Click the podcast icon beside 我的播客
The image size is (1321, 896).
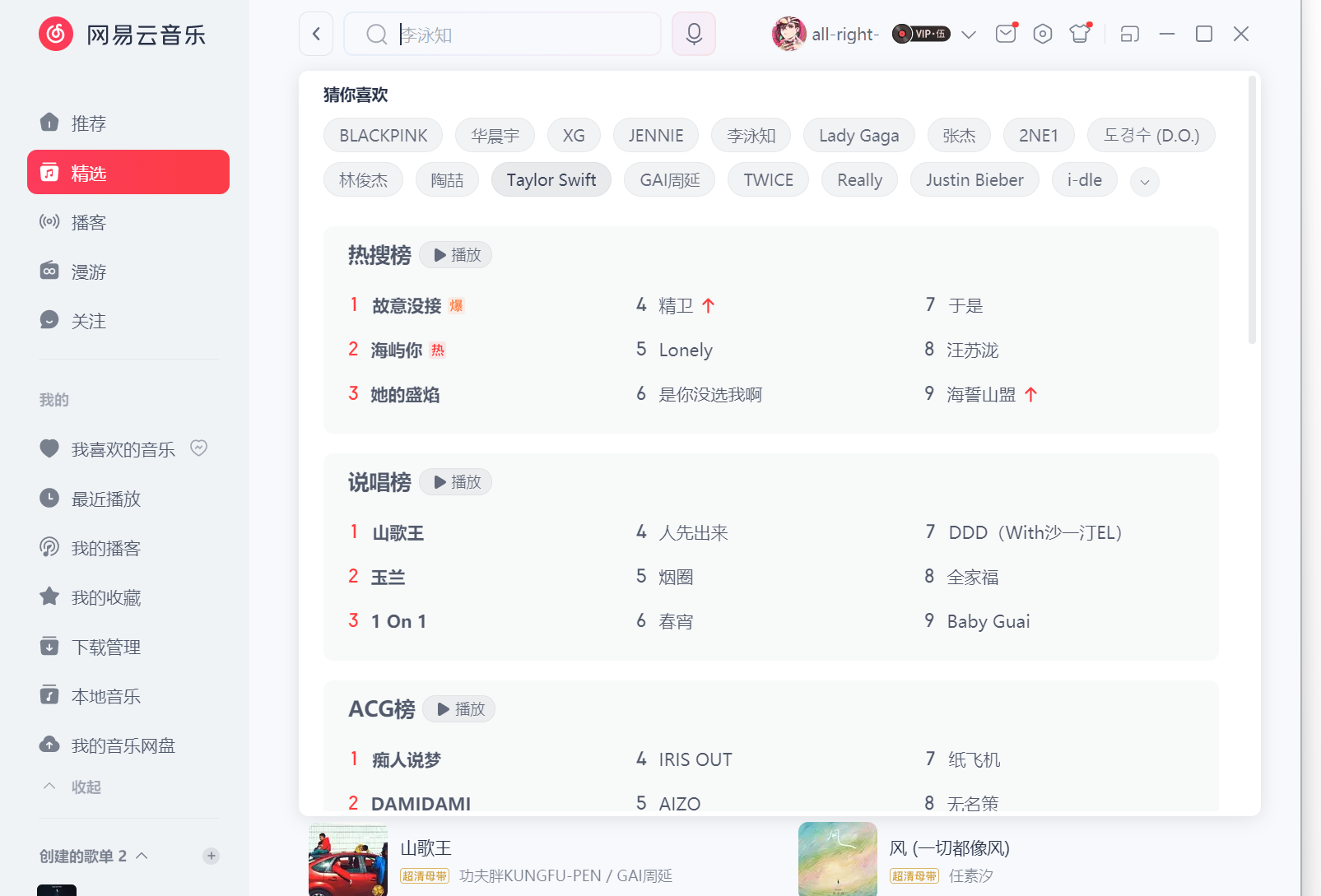[49, 547]
